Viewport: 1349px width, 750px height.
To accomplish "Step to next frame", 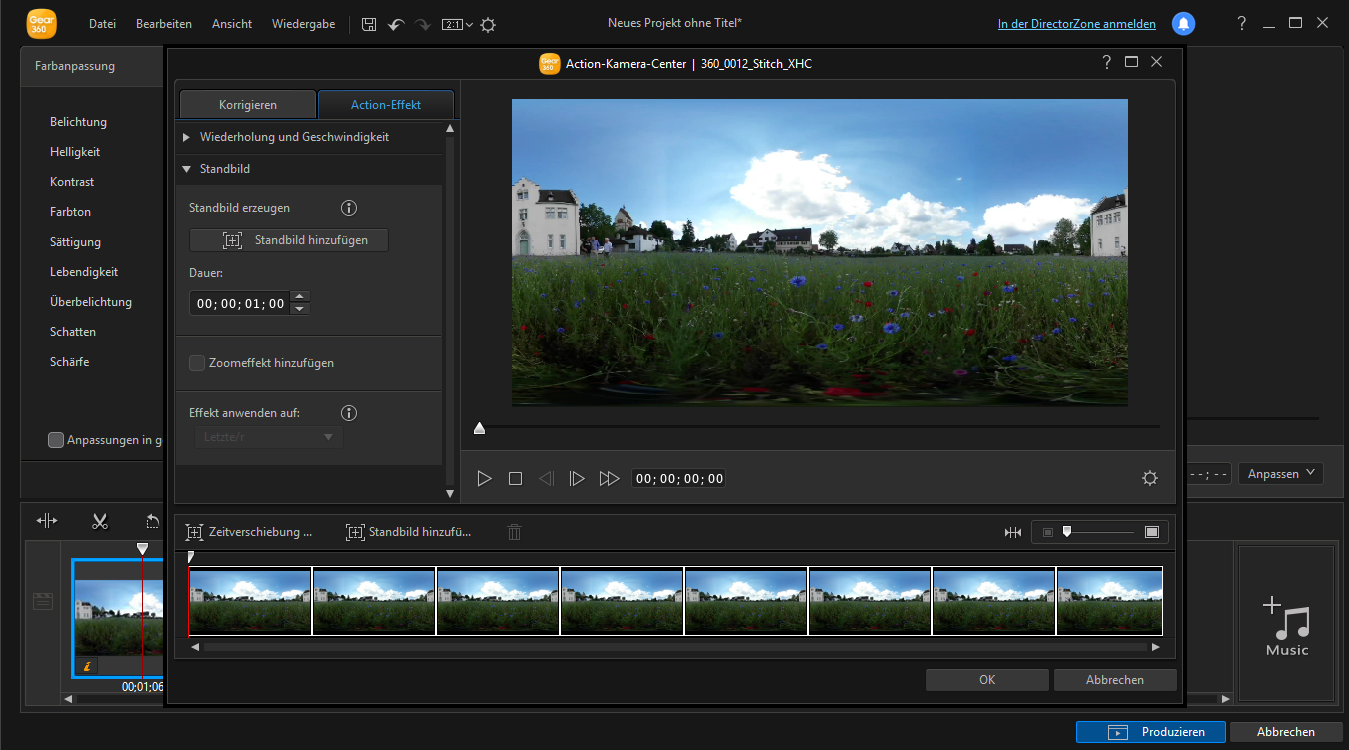I will pyautogui.click(x=577, y=479).
